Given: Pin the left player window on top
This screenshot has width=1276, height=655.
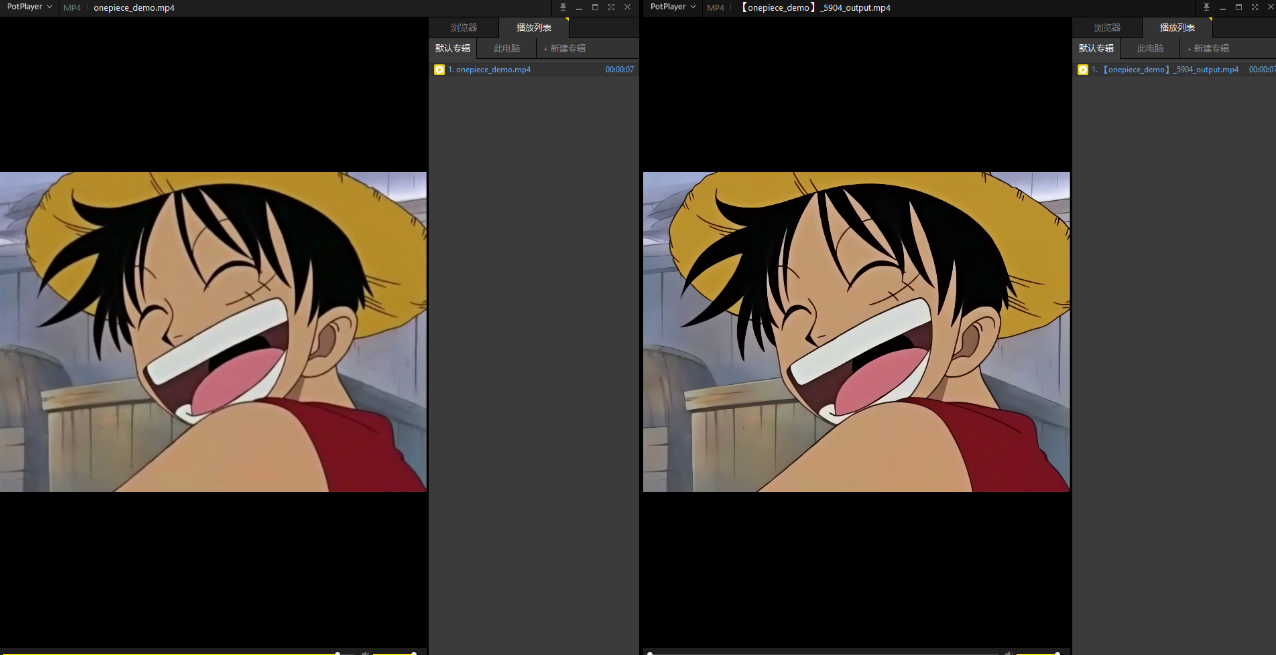Looking at the screenshot, I should tap(563, 7).
